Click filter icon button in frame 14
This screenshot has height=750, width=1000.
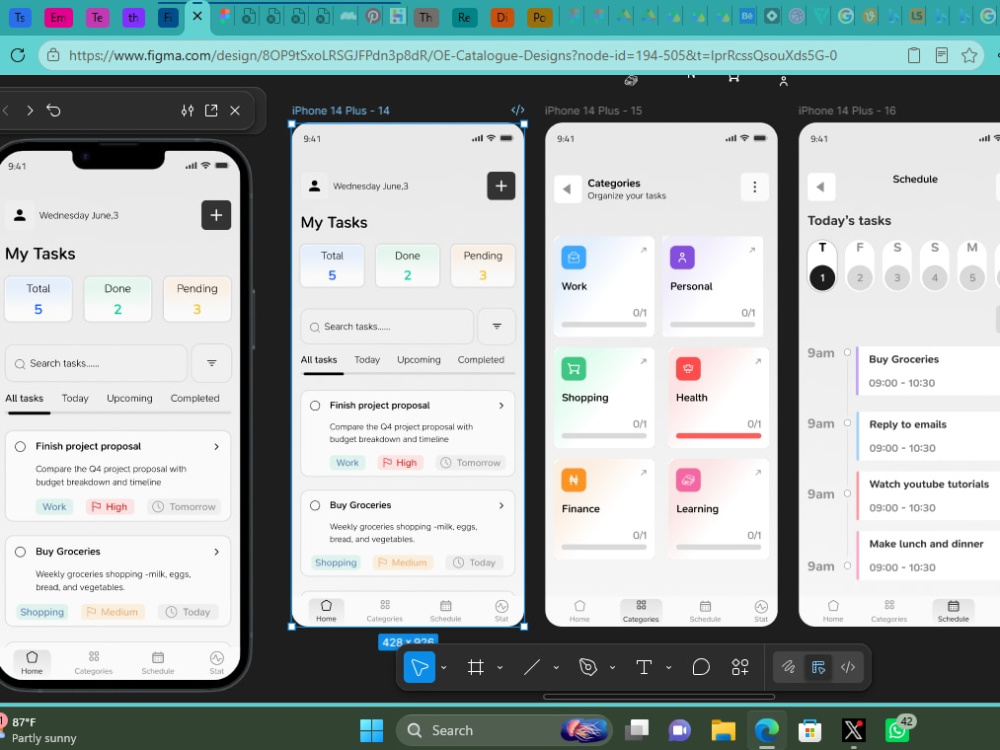coord(497,326)
